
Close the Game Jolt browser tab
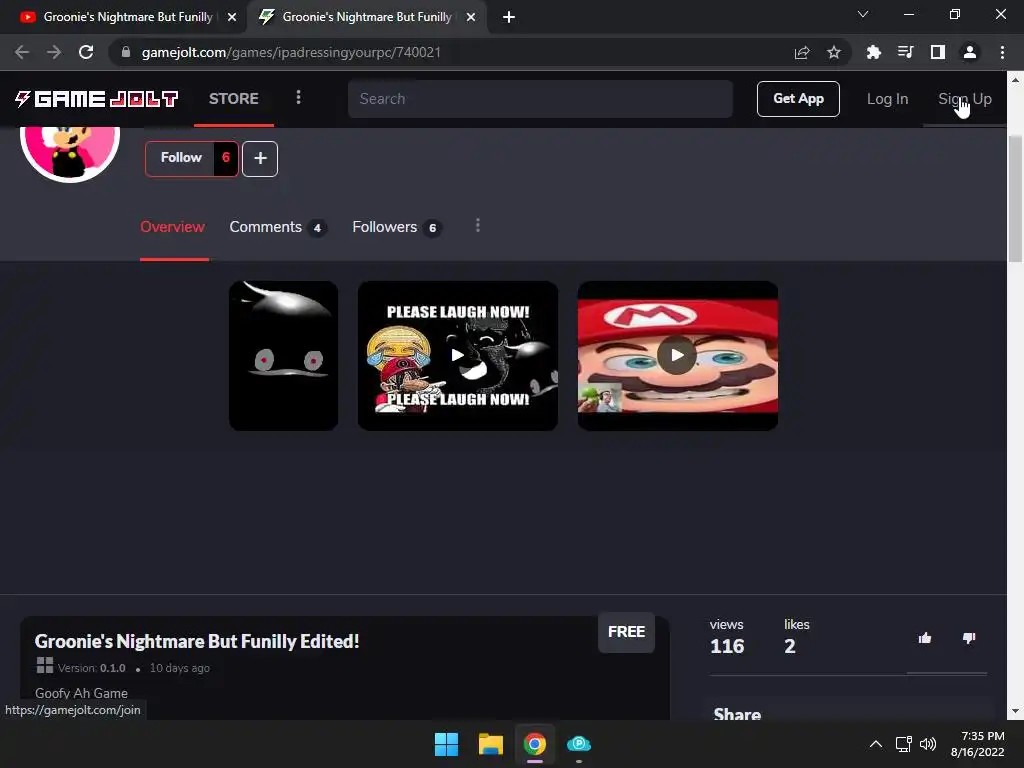point(471,17)
